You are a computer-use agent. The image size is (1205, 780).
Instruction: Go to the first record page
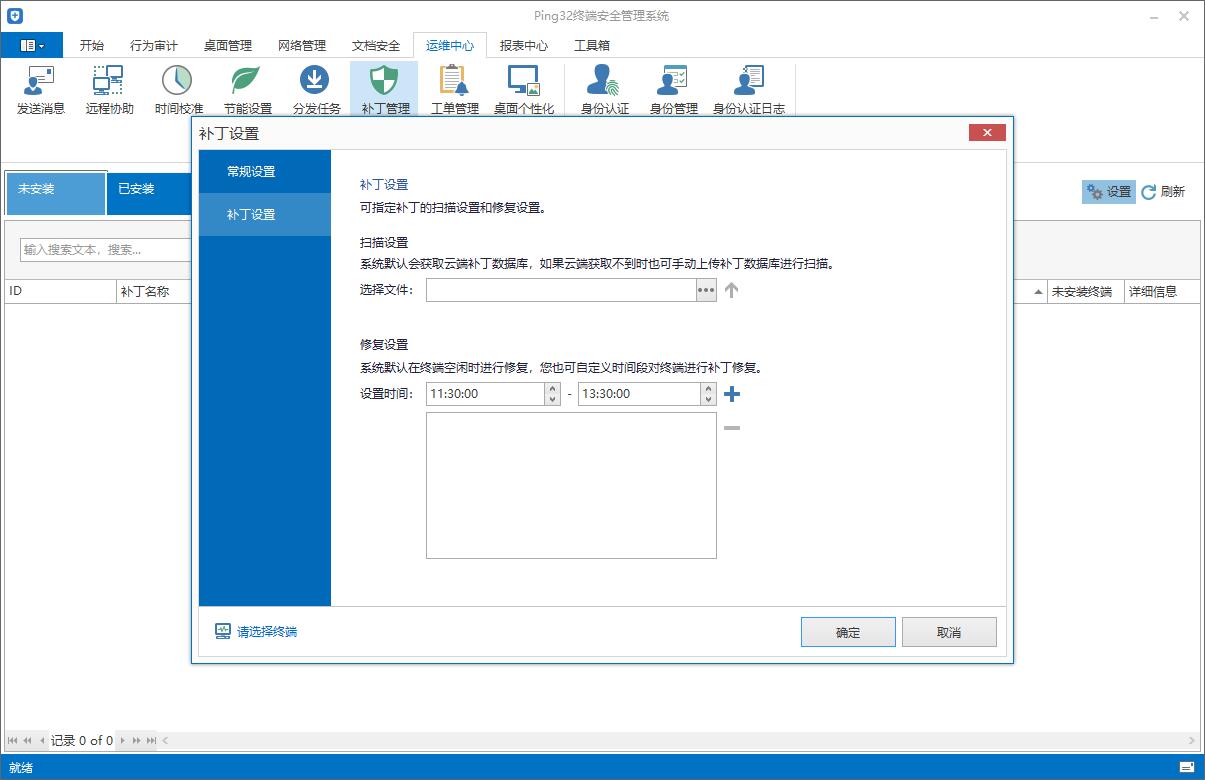(x=12, y=741)
